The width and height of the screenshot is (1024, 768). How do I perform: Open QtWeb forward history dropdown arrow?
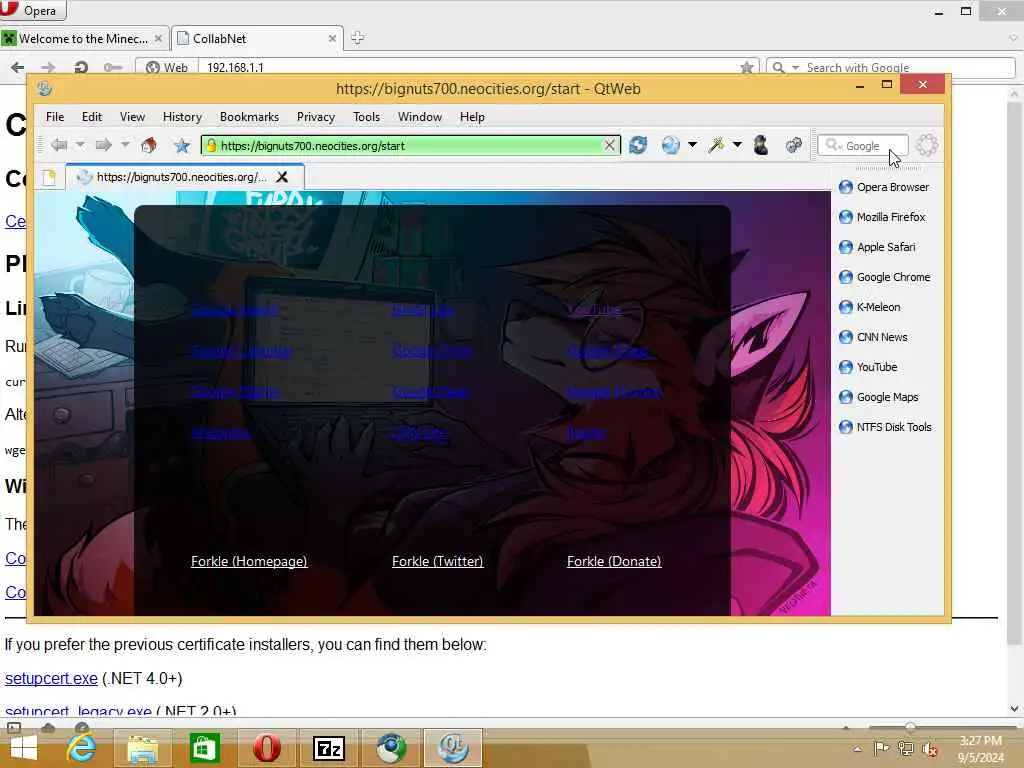pos(125,144)
